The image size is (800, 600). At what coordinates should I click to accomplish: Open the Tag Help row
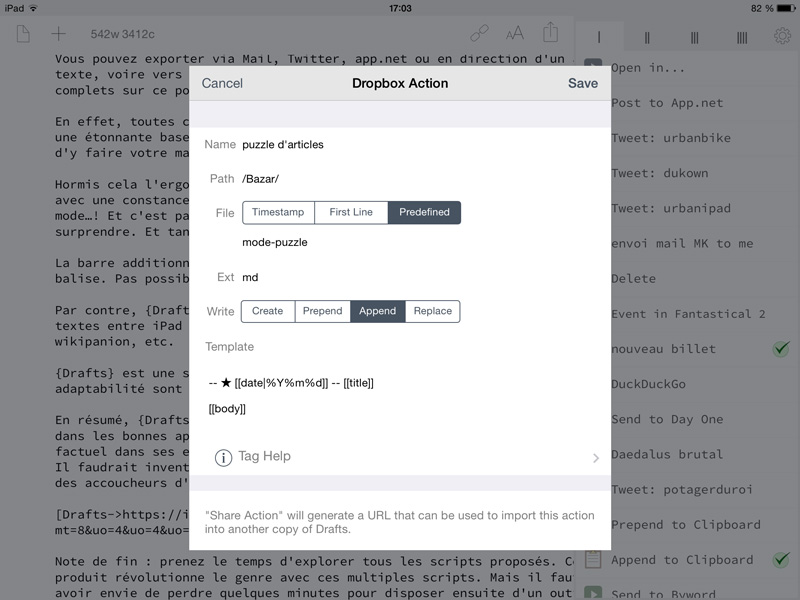point(400,457)
